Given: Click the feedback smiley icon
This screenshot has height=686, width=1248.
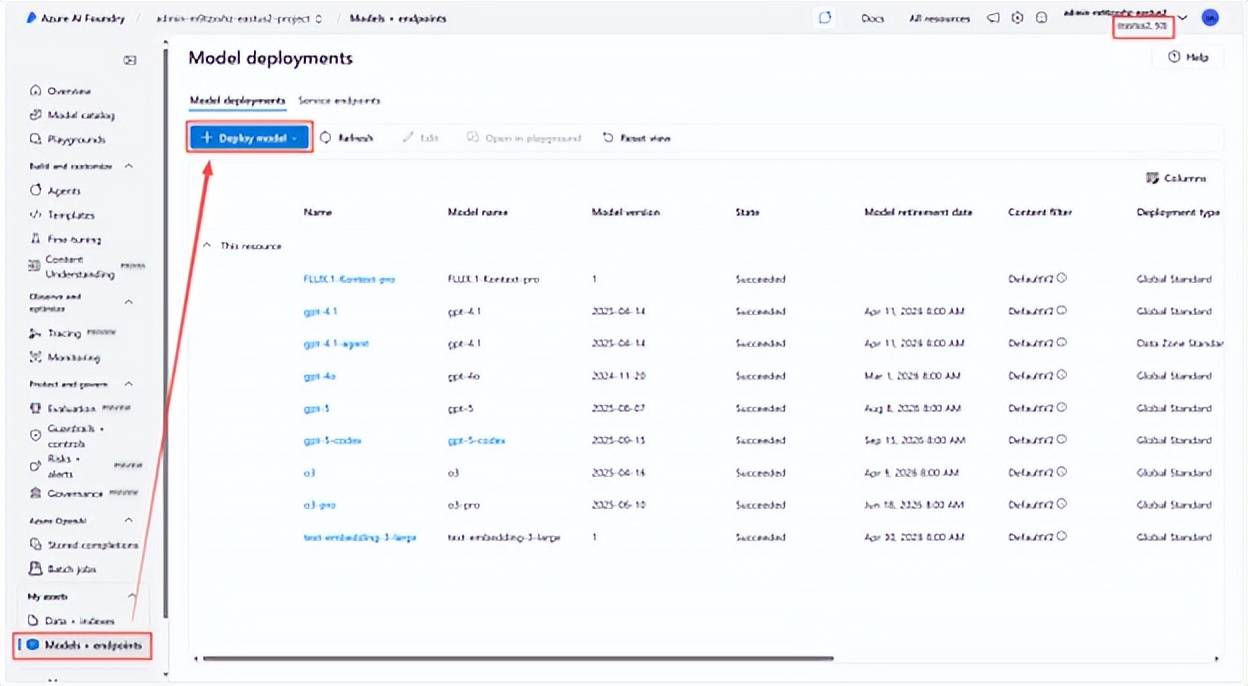Looking at the screenshot, I should pos(1041,18).
